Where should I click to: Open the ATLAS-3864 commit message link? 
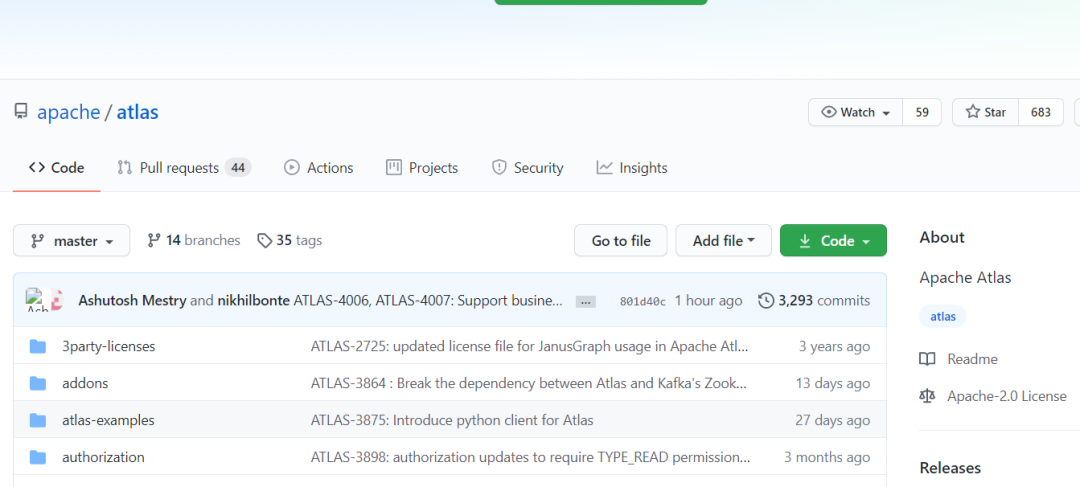pos(530,383)
